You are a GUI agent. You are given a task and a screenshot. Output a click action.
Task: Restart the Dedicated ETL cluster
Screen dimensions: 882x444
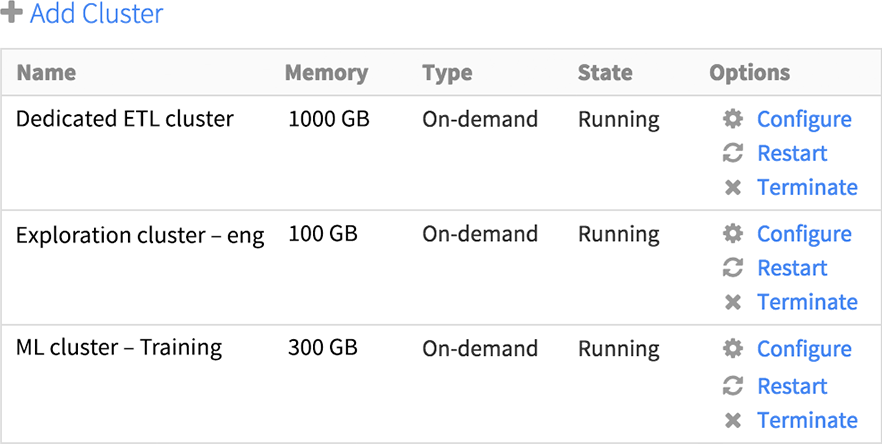(792, 153)
